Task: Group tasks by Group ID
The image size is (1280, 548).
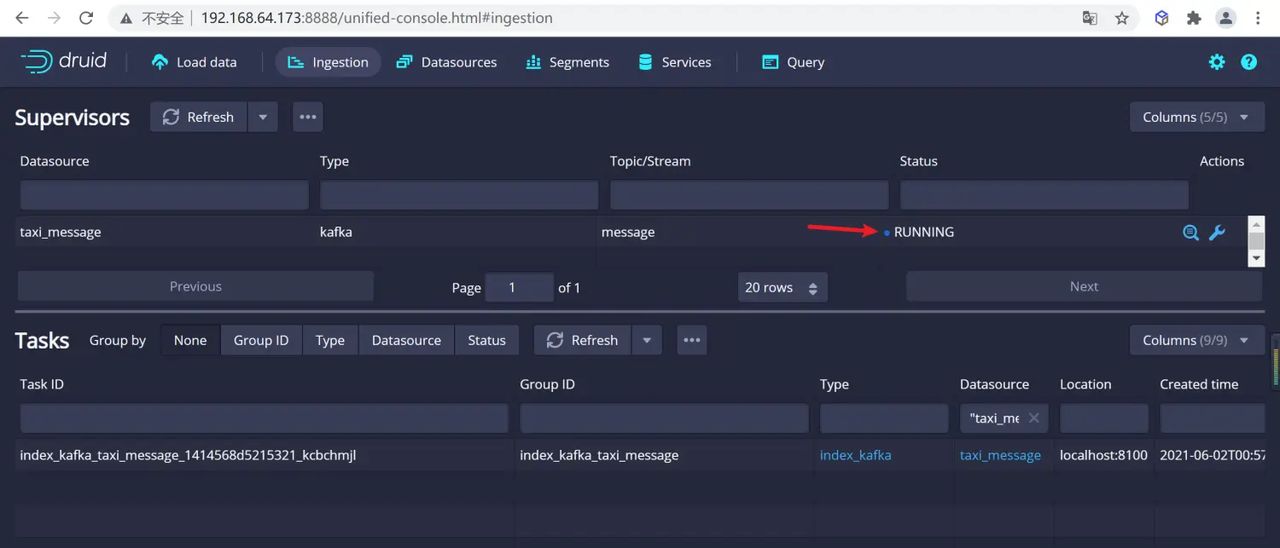Action: pos(261,340)
